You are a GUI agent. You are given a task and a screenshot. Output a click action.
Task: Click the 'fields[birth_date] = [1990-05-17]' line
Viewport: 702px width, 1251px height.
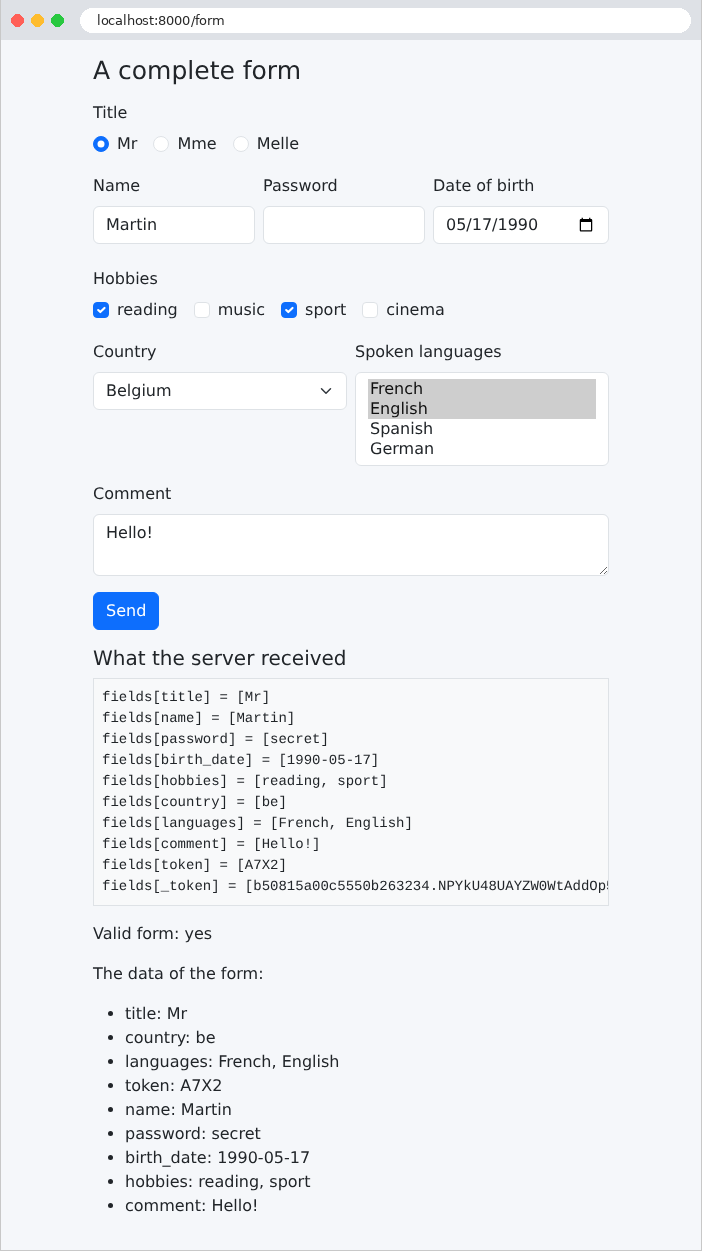point(240,760)
